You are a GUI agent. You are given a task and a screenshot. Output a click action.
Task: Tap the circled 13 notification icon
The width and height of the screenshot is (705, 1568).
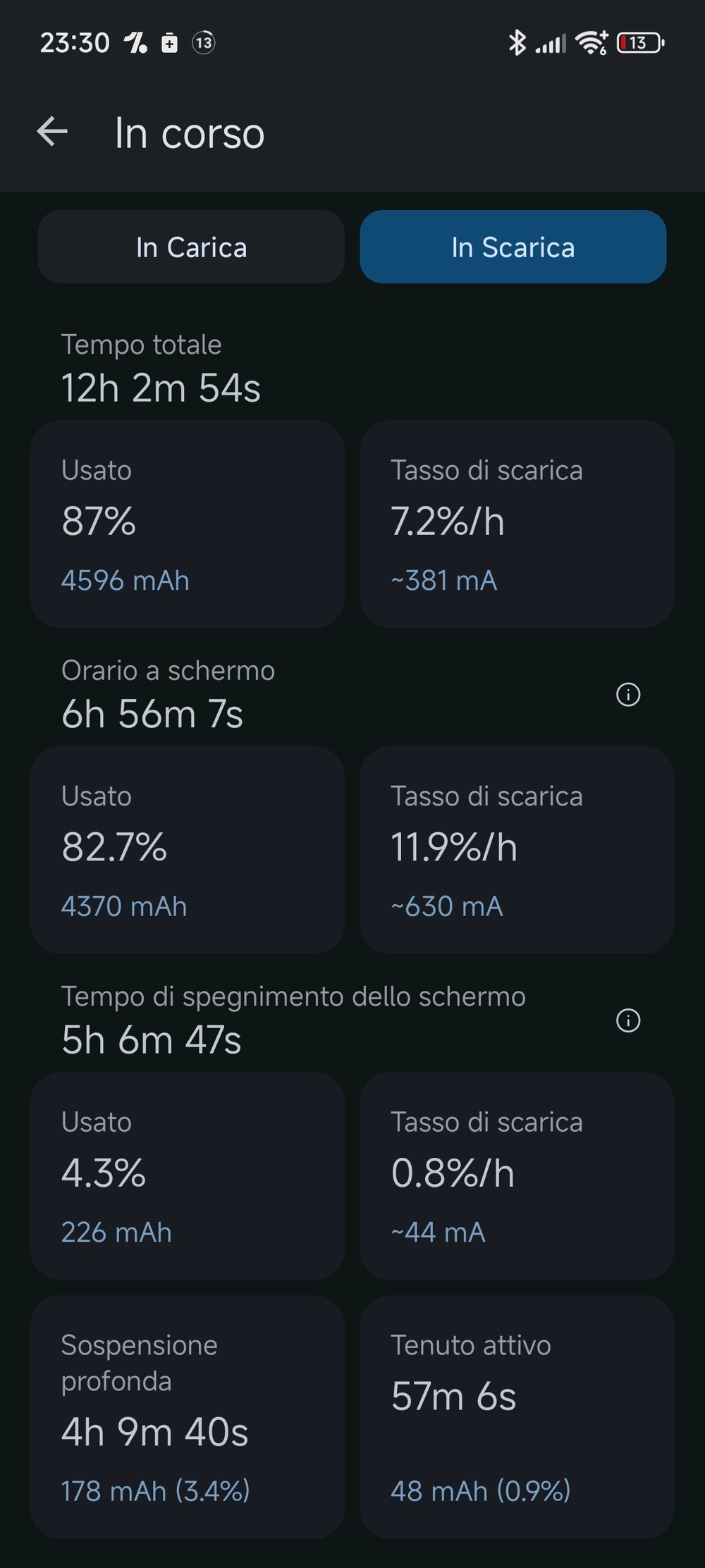[x=204, y=43]
